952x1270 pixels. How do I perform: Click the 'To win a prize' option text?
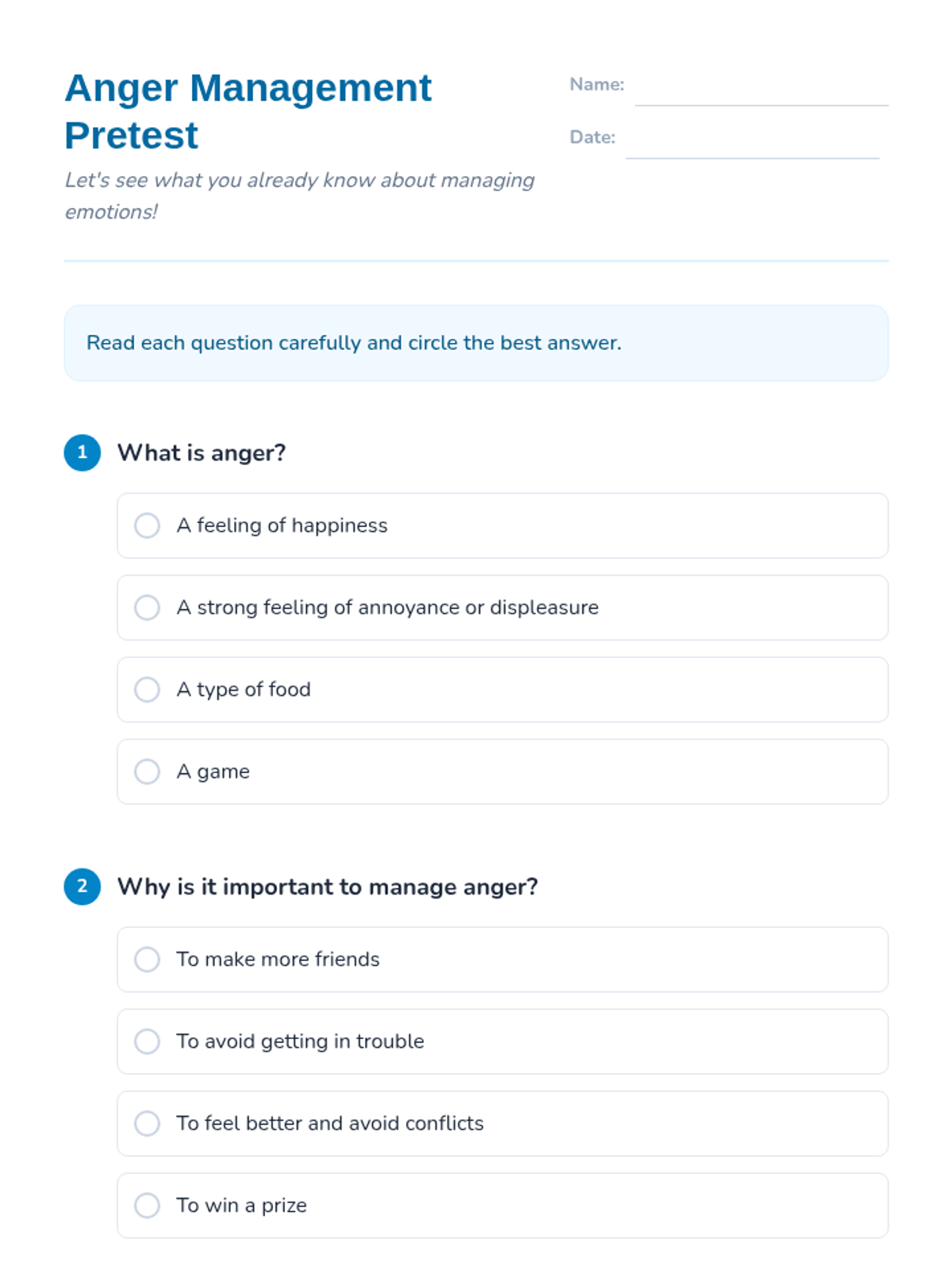(241, 1205)
